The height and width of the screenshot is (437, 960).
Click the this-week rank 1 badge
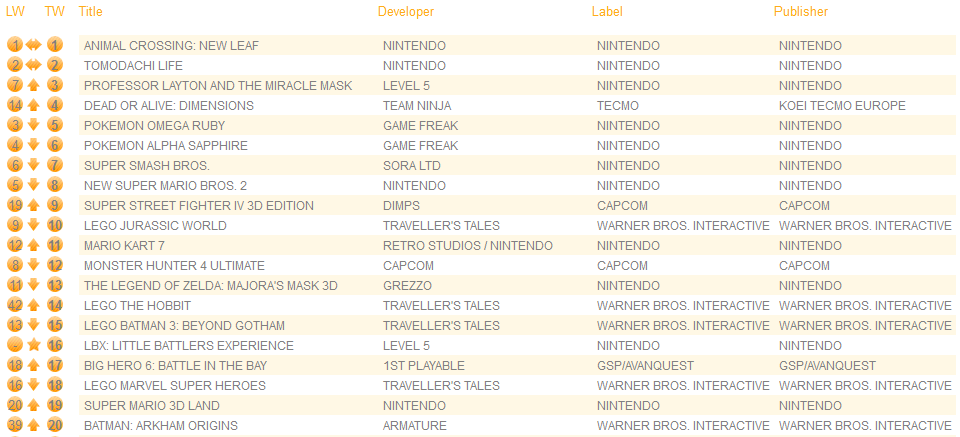55,45
